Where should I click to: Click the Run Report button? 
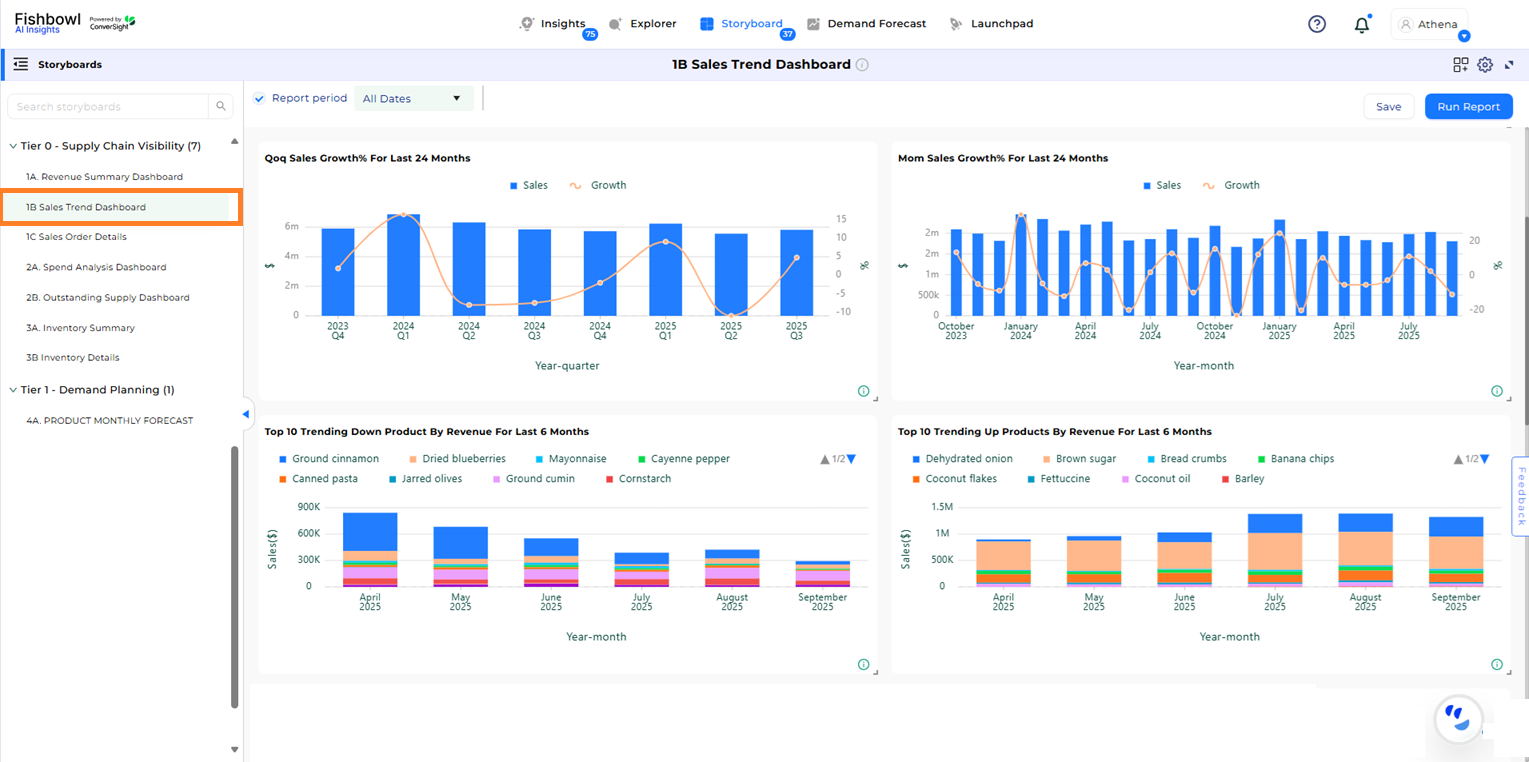(1467, 106)
